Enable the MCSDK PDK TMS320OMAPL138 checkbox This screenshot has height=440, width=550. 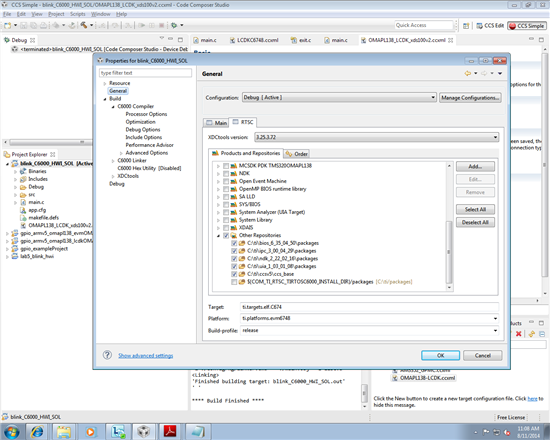pos(226,166)
